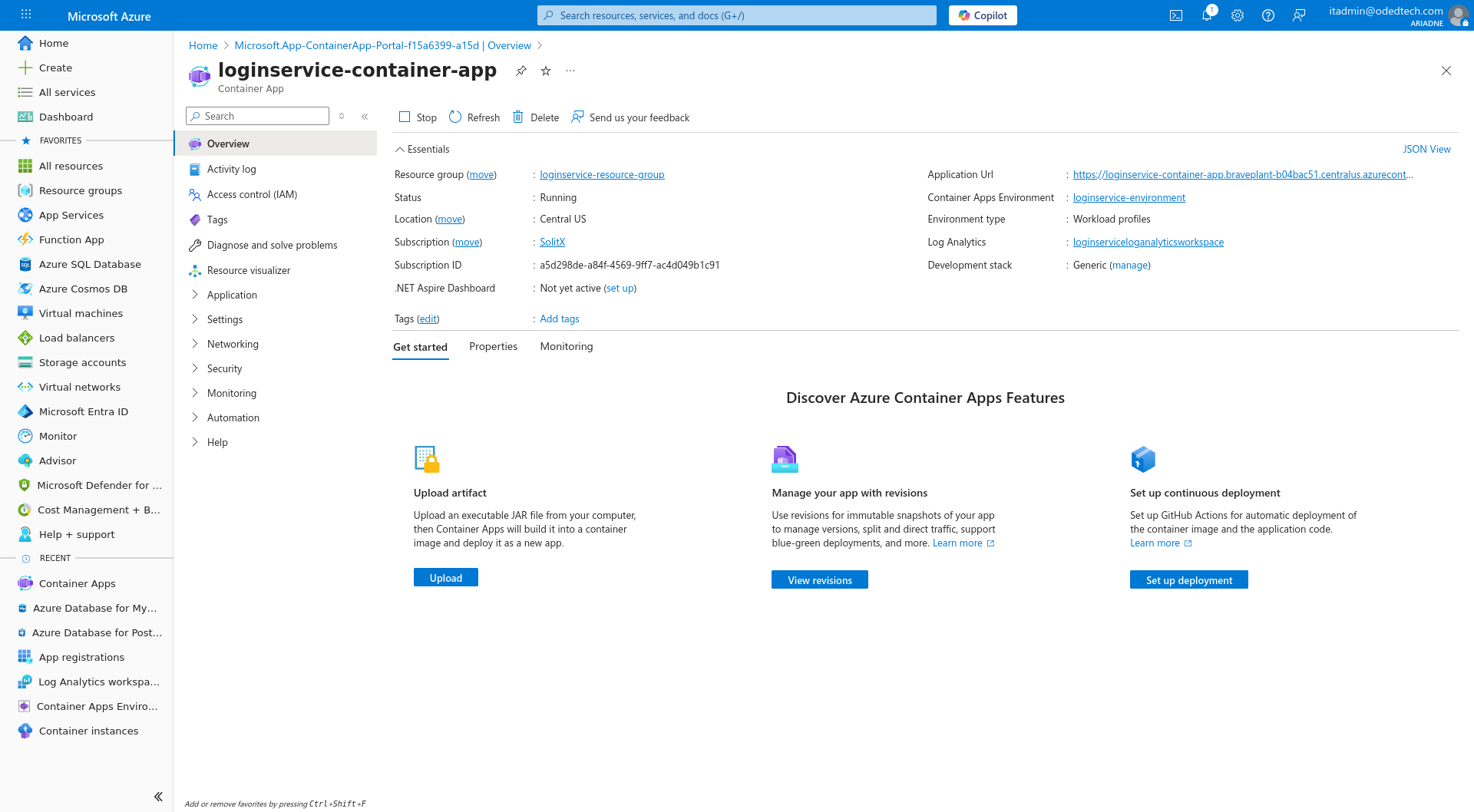1474x812 pixels.
Task: Click Set up deployment
Action: tap(1188, 579)
